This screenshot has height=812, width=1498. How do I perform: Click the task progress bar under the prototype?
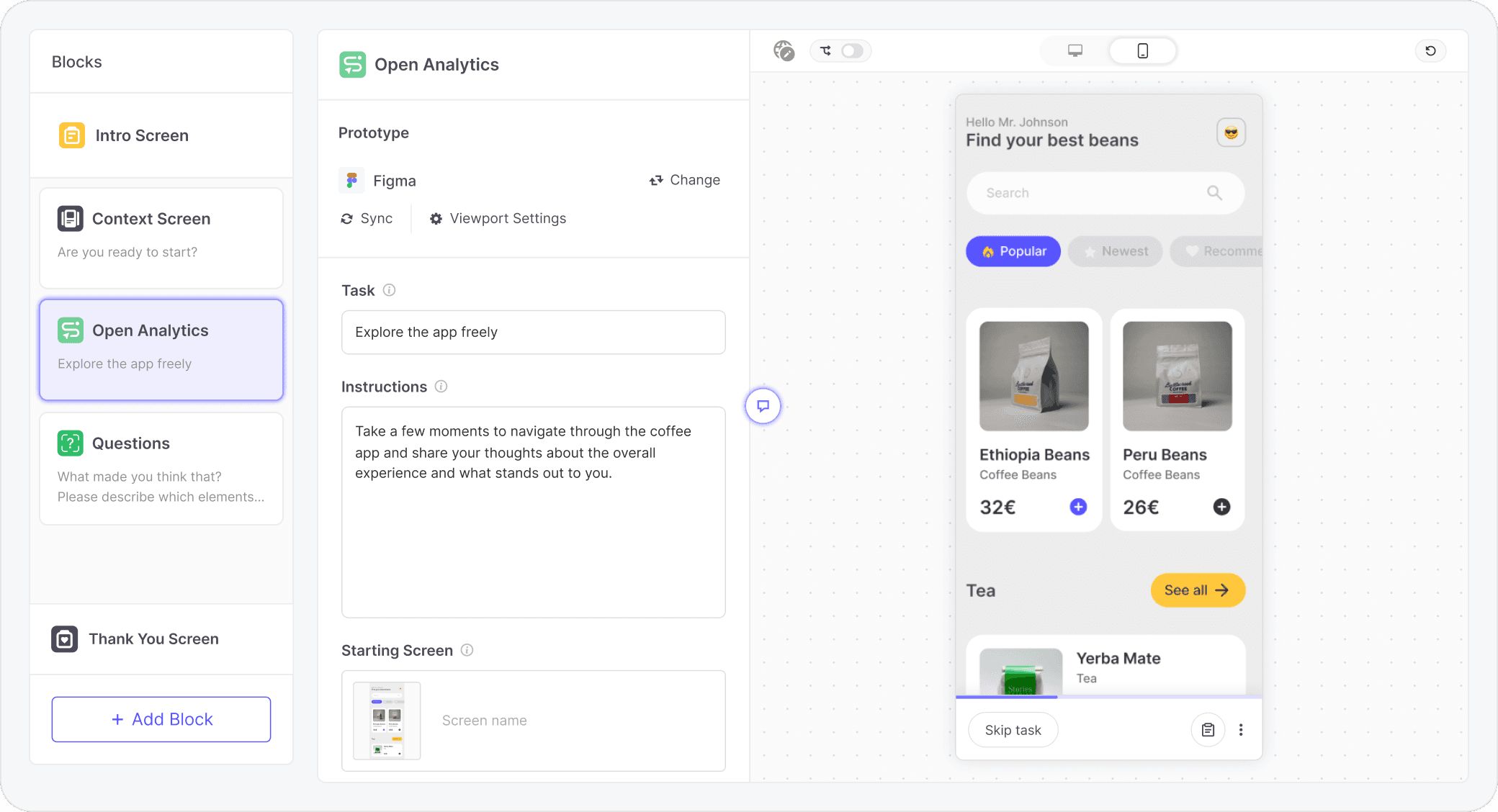click(1108, 696)
